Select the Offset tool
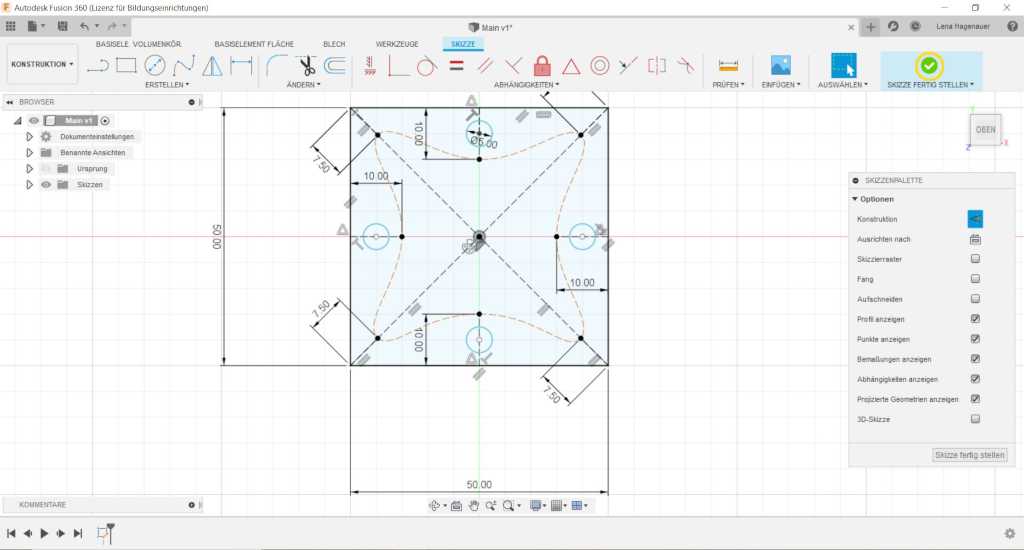 coord(335,65)
